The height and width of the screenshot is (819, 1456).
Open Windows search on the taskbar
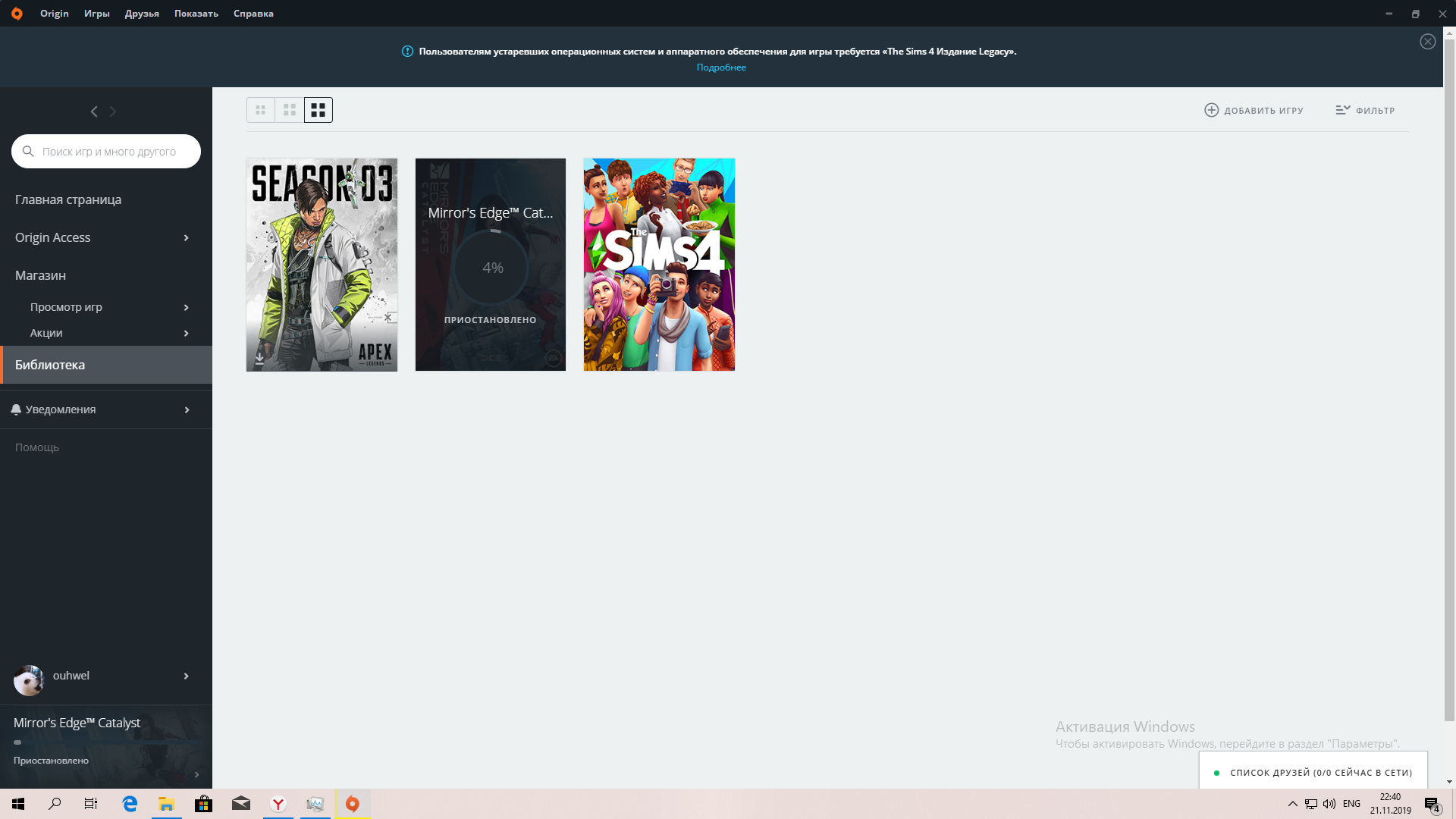point(55,804)
